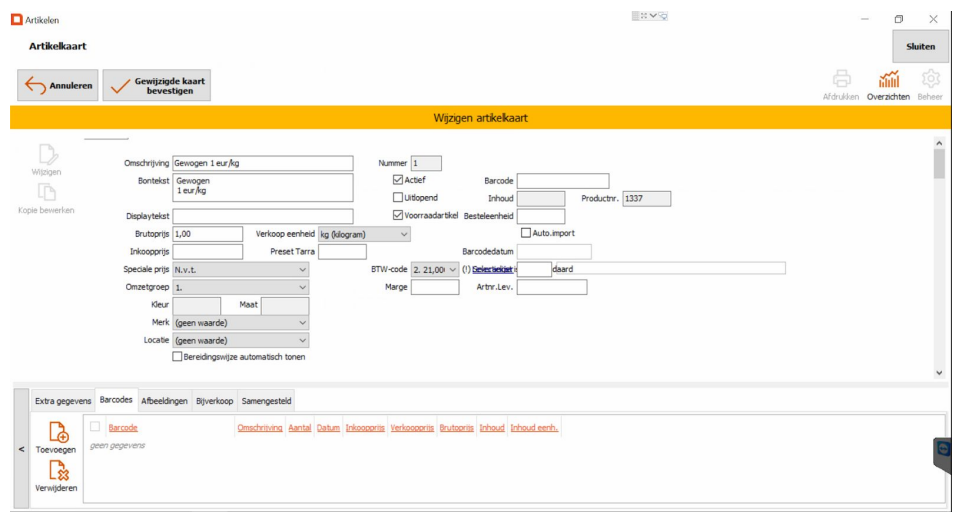Click the Annuleren button
The height and width of the screenshot is (525, 963).
tap(57, 86)
